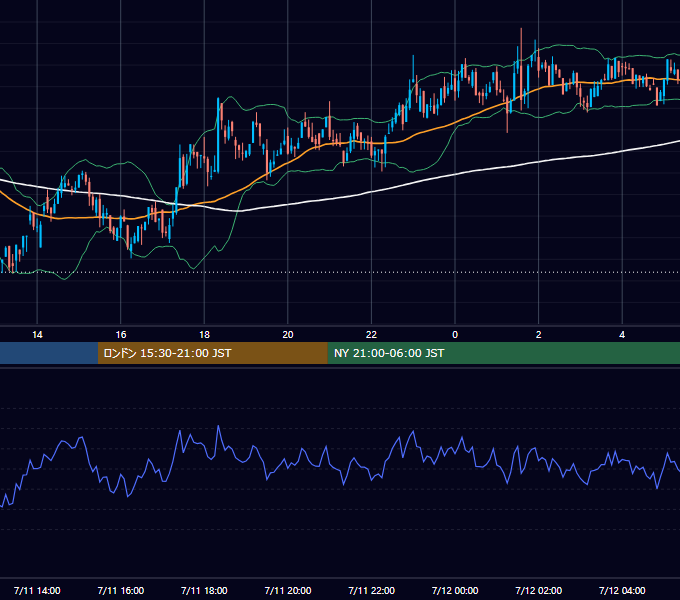The height and width of the screenshot is (600, 680).
Task: Click the hour label 16 on price chart axis
Action: click(x=121, y=335)
